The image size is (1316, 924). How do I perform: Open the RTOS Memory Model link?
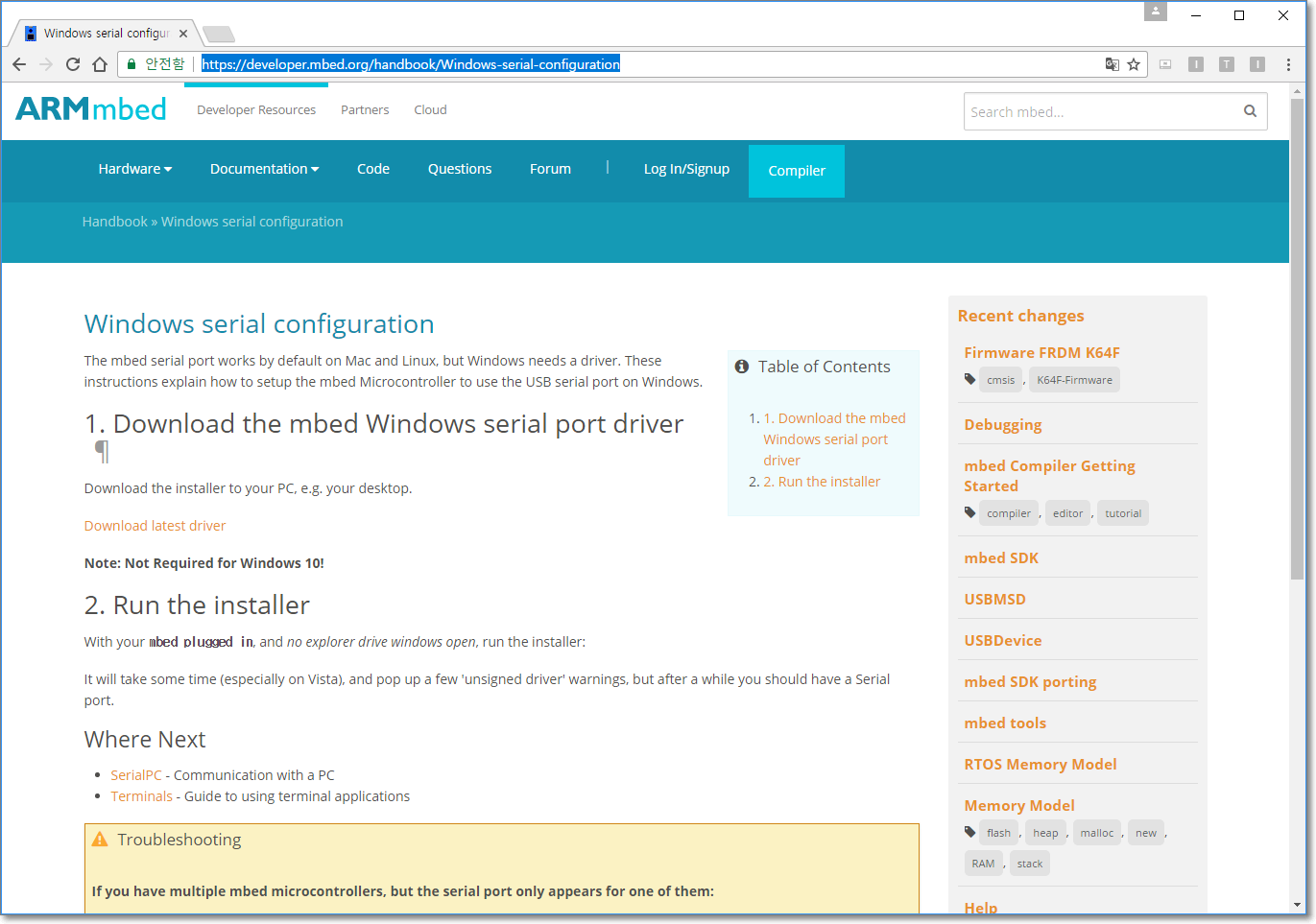(1041, 764)
